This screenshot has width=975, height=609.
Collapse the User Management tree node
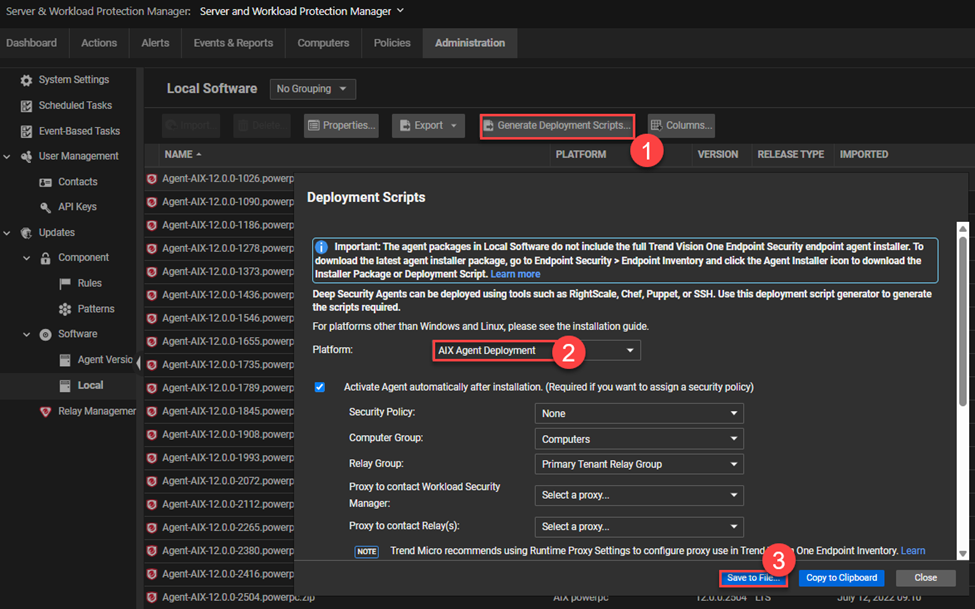point(7,157)
